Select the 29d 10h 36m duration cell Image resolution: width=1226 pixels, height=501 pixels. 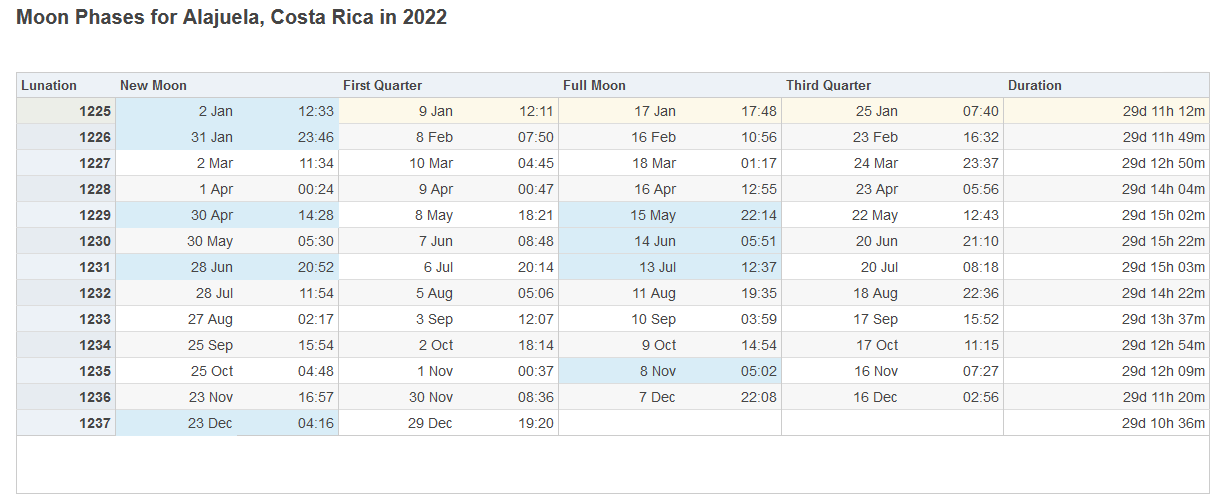[x=1162, y=424]
